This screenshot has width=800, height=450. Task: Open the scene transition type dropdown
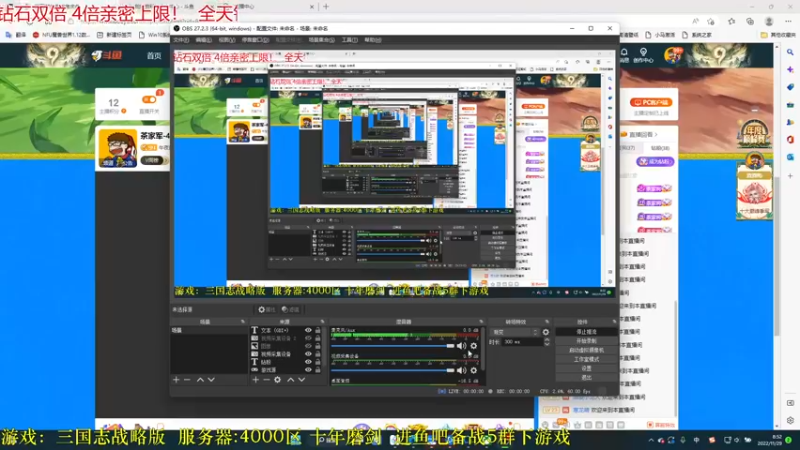[514, 332]
